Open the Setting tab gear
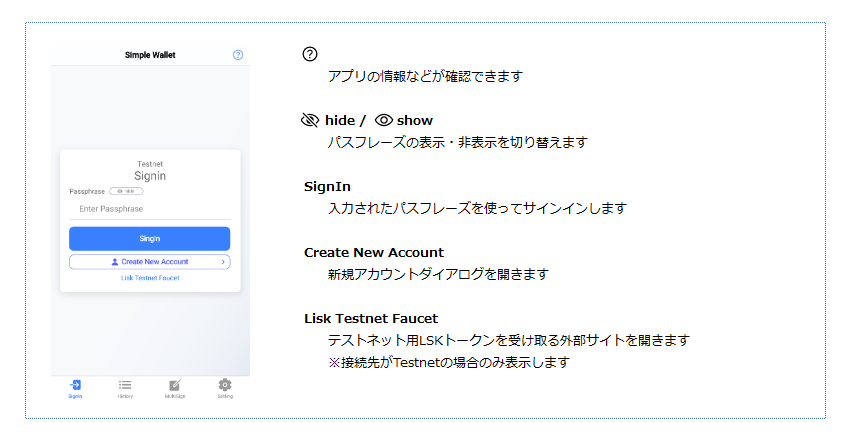851x441 pixels. click(x=225, y=389)
